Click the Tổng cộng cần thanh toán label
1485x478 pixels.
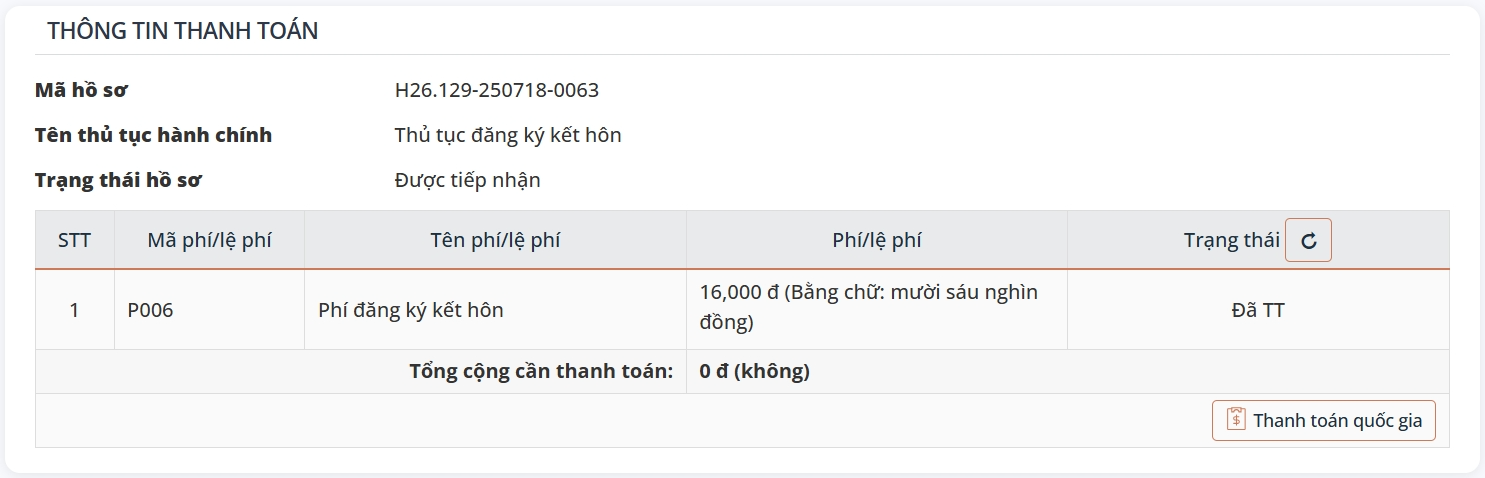[x=541, y=372]
